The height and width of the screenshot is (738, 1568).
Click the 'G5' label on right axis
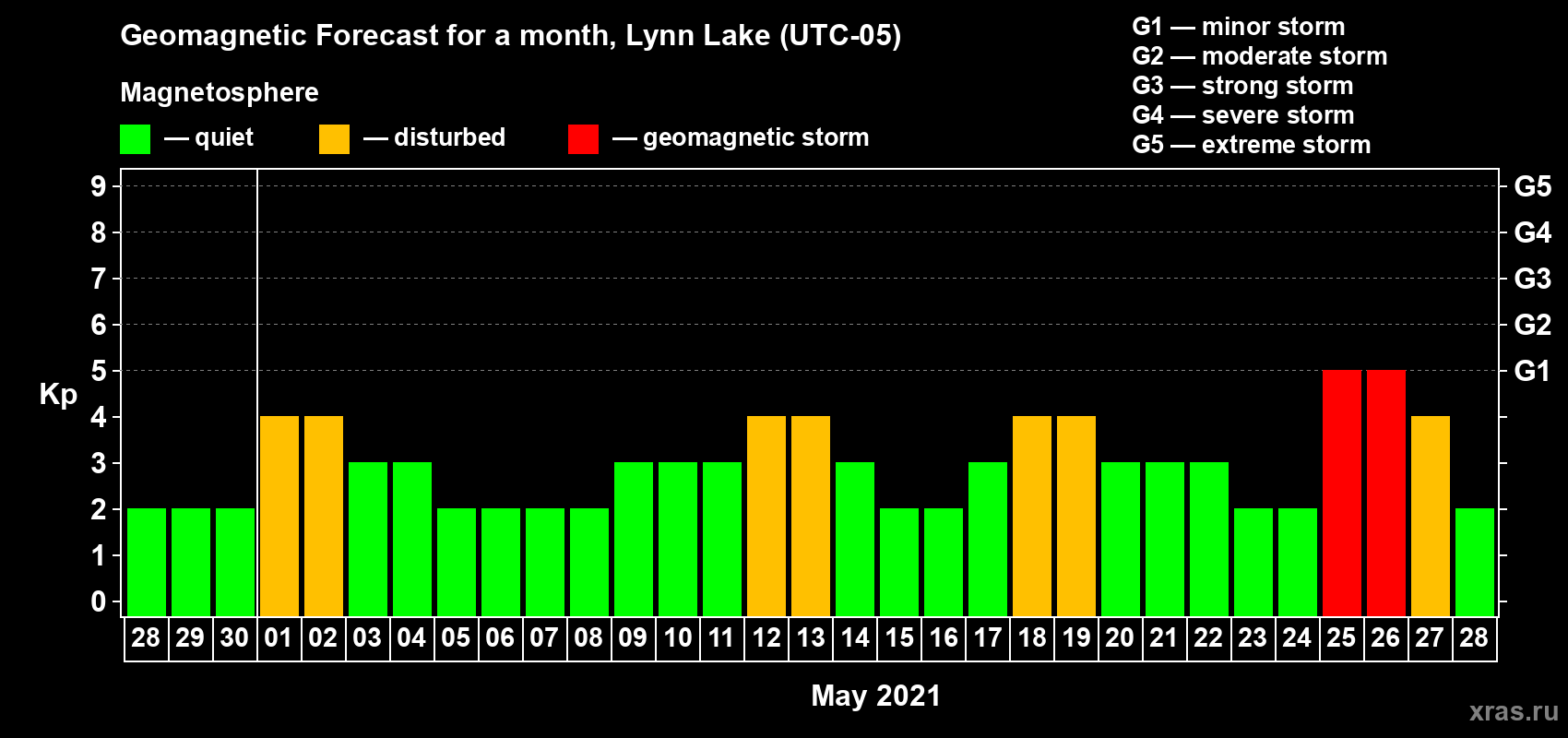tap(1532, 186)
